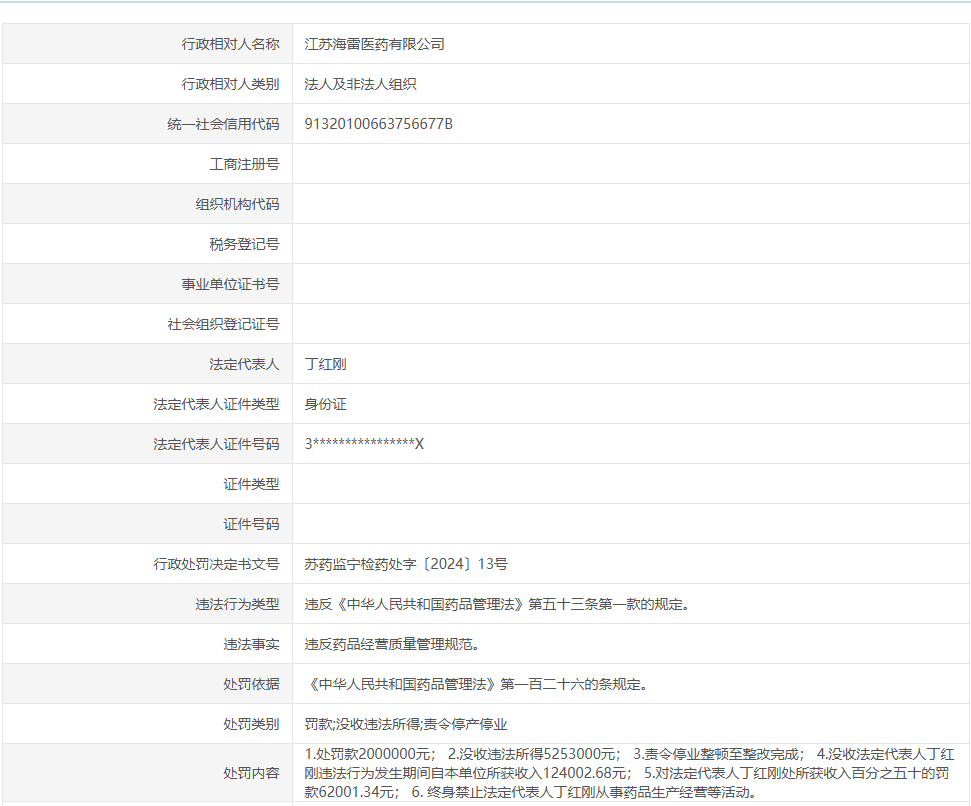Select the label 处罚依据
Viewport: 971px width, 806px height.
(x=251, y=684)
